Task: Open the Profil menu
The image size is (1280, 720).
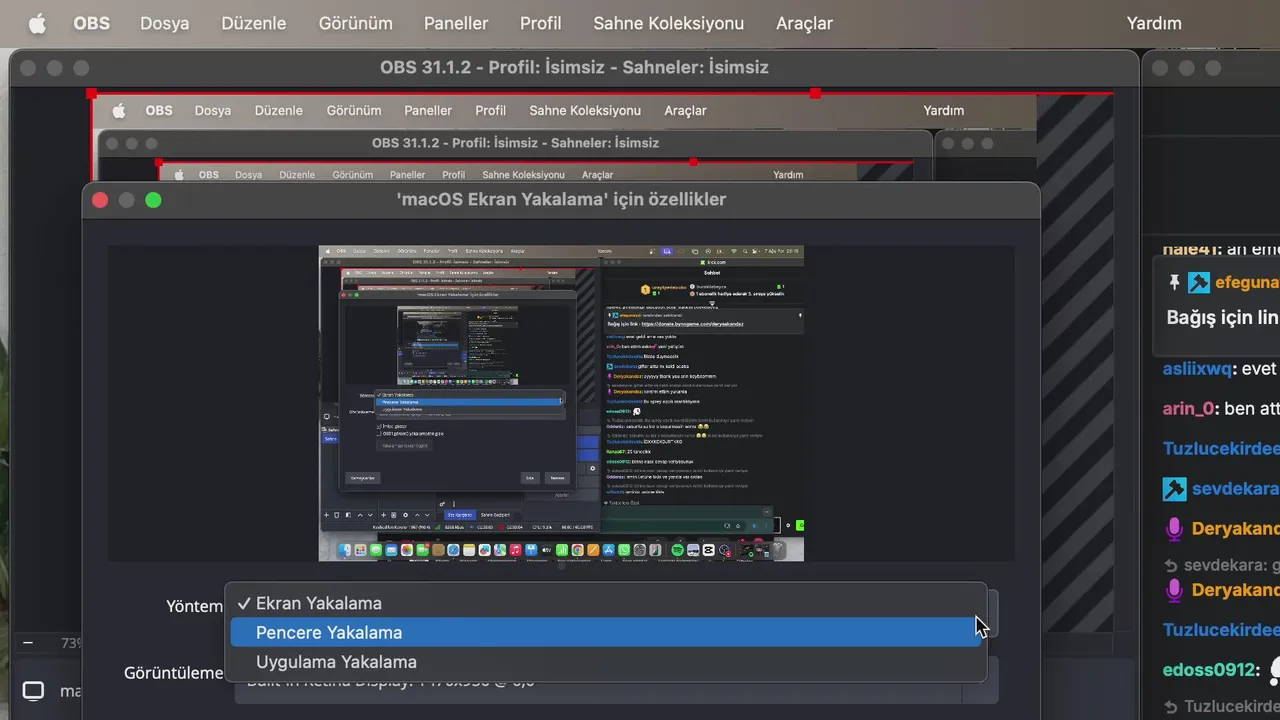Action: 540,23
